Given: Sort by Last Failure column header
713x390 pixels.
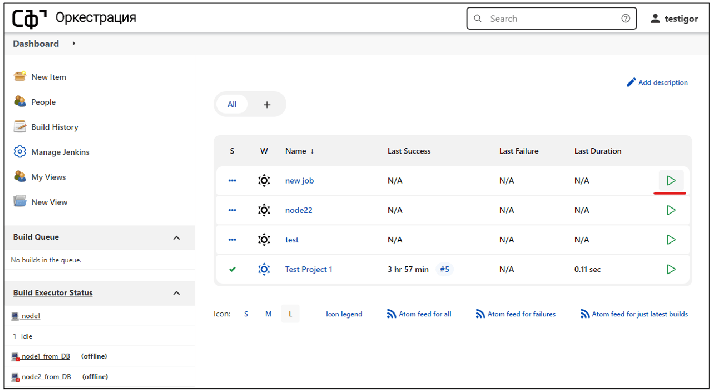Looking at the screenshot, I should click(x=519, y=151).
